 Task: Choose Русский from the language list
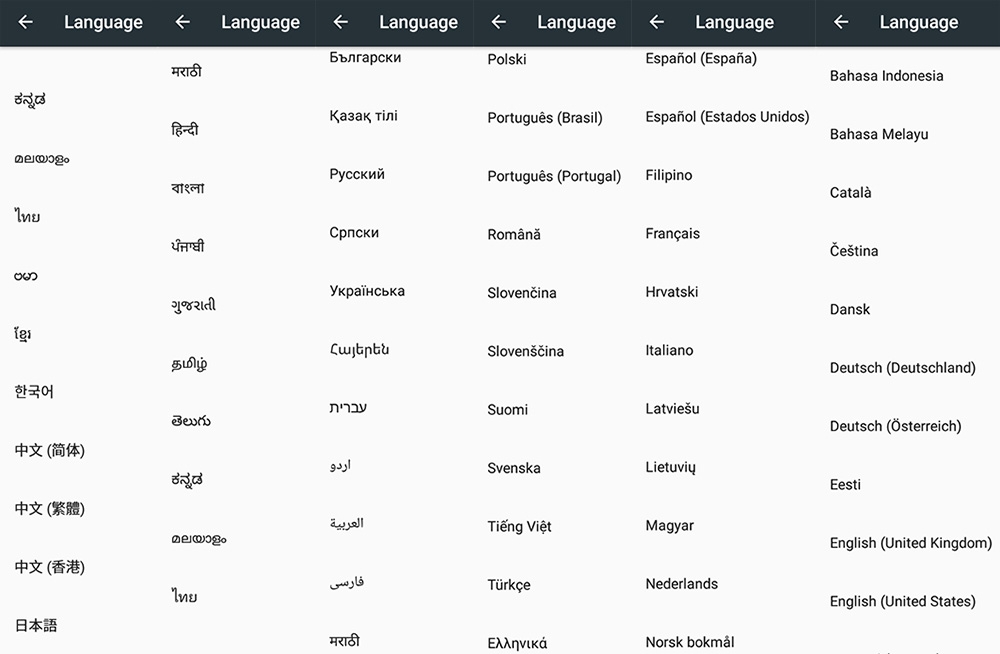[357, 174]
